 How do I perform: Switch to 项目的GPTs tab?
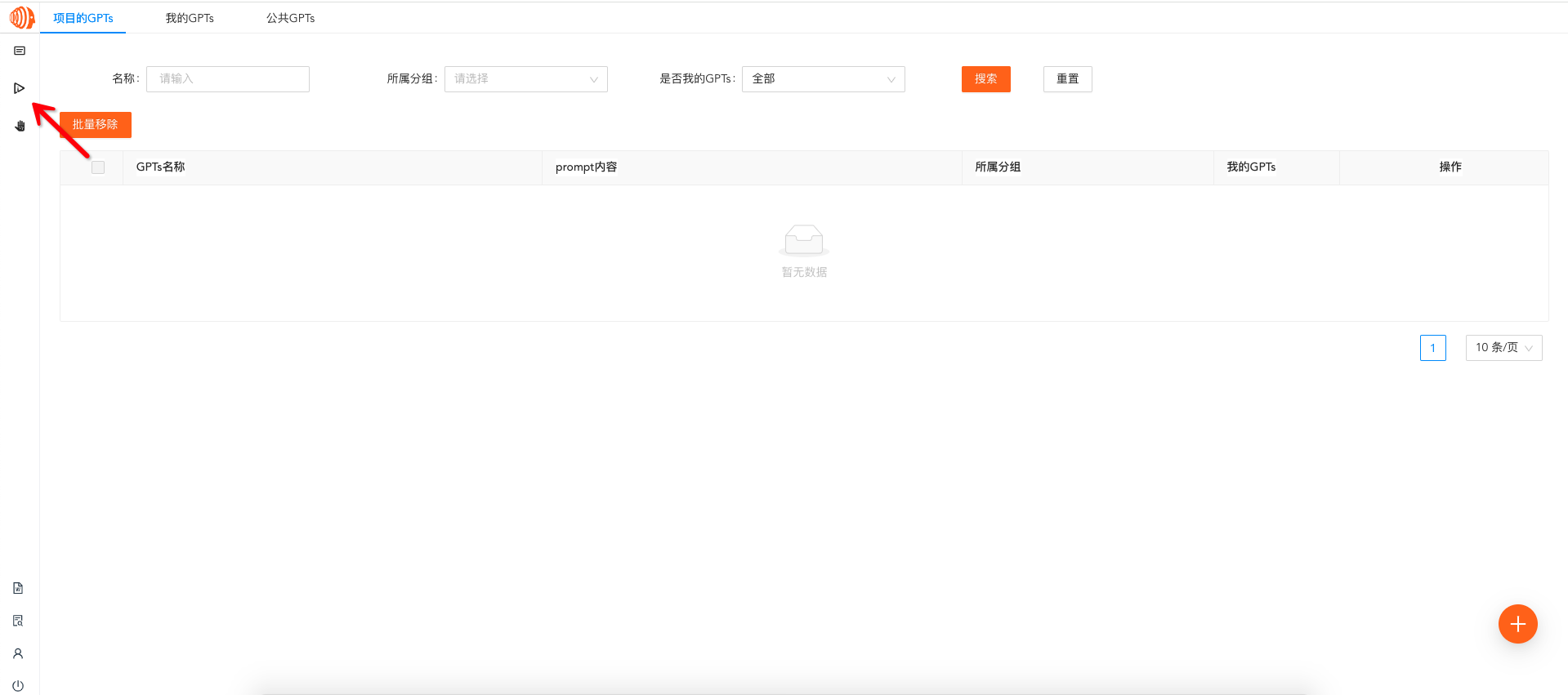point(83,18)
